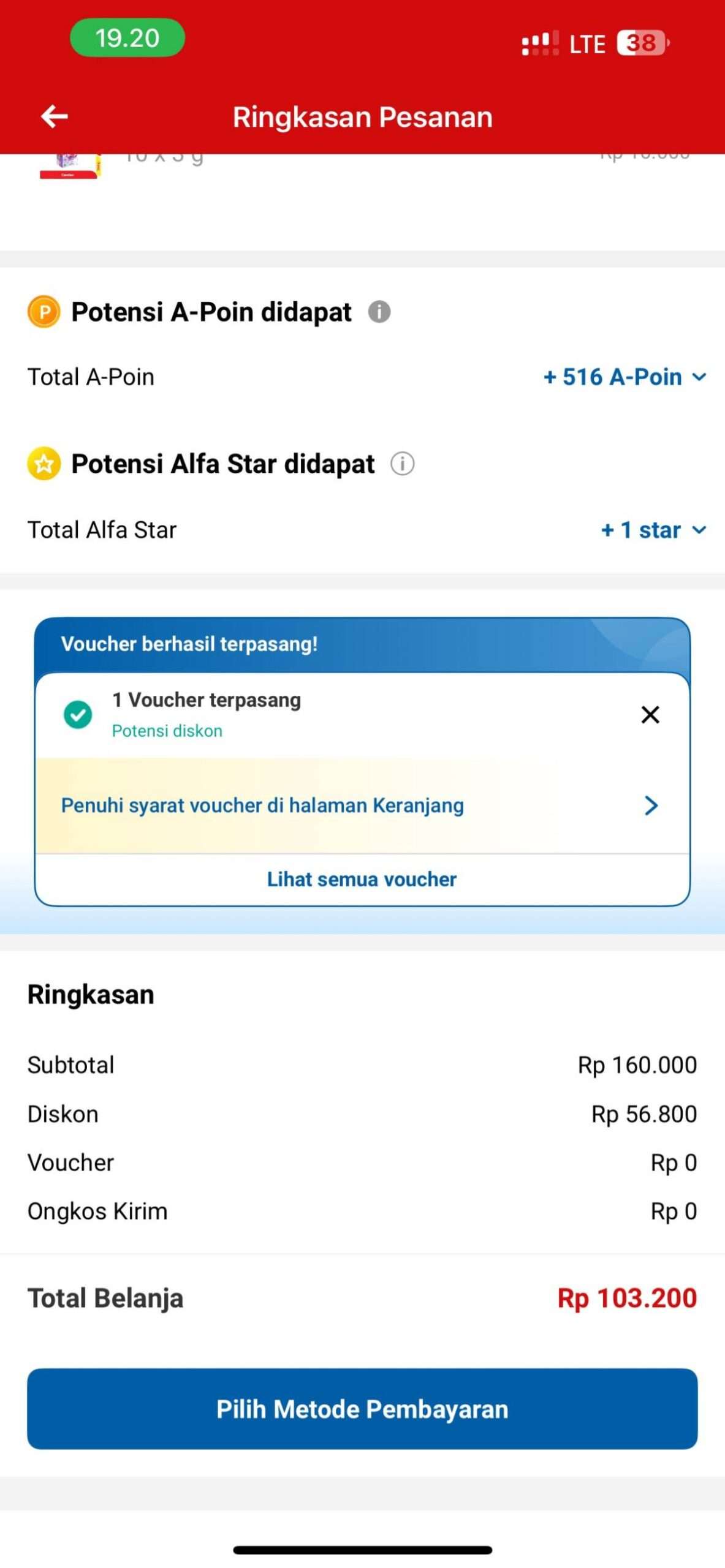This screenshot has width=725, height=1568.
Task: Tap the yellow star badge icon
Action: (x=44, y=464)
